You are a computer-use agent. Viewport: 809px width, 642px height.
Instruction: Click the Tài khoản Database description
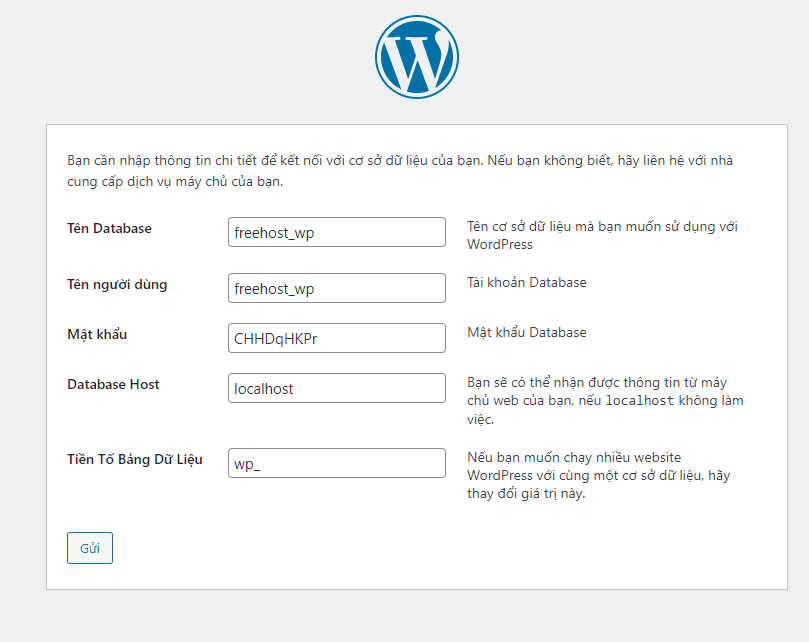pos(527,282)
